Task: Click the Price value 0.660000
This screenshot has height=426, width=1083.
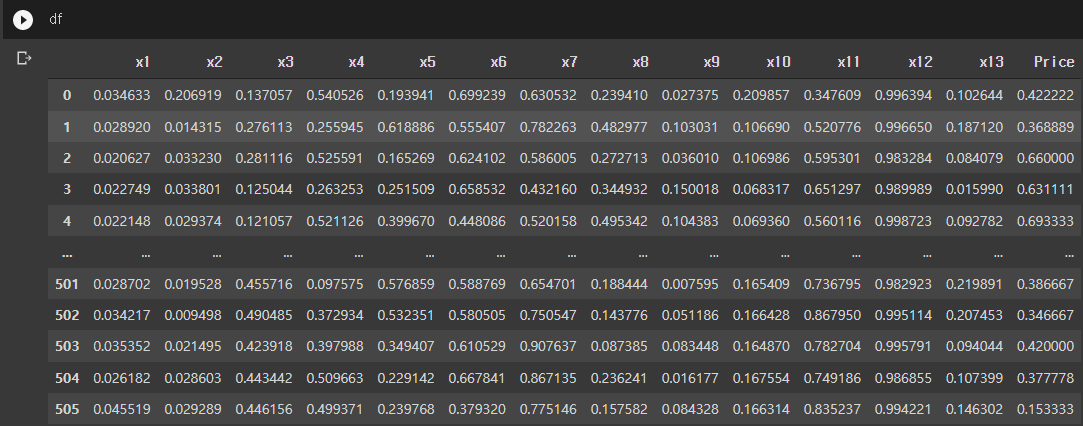Action: click(x=1046, y=158)
